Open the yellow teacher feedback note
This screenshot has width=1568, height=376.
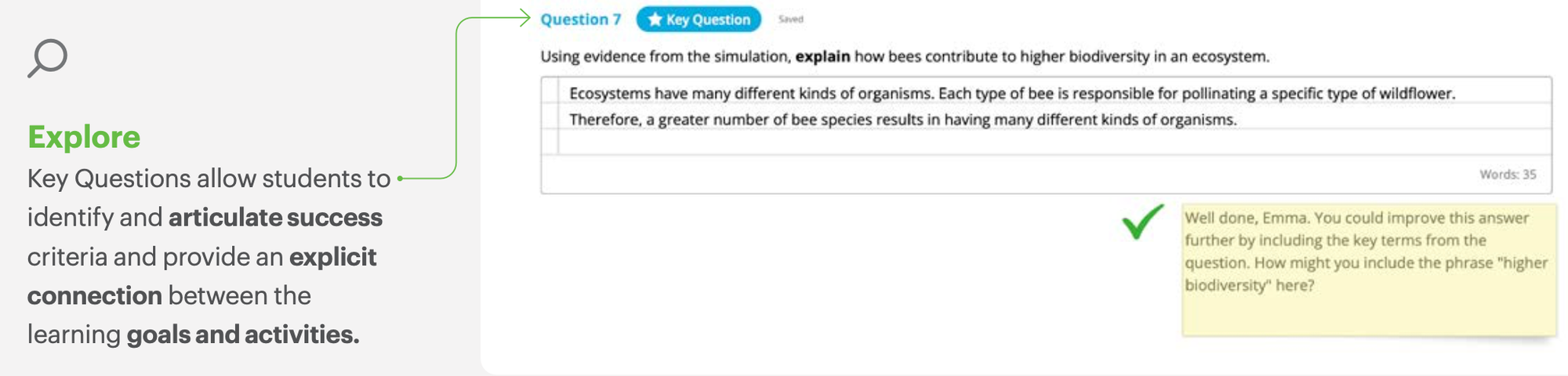(x=1368, y=270)
